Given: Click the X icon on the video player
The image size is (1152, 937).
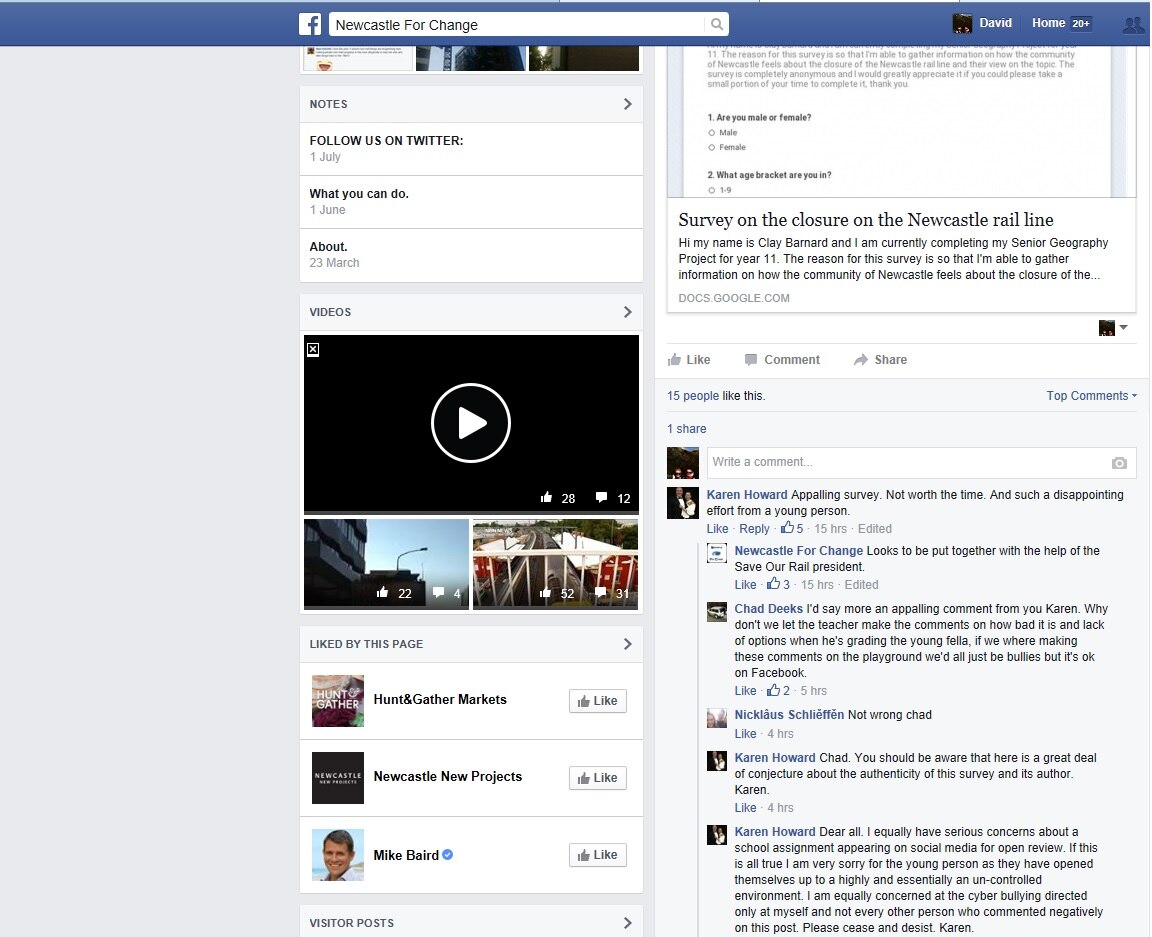Looking at the screenshot, I should coord(312,348).
